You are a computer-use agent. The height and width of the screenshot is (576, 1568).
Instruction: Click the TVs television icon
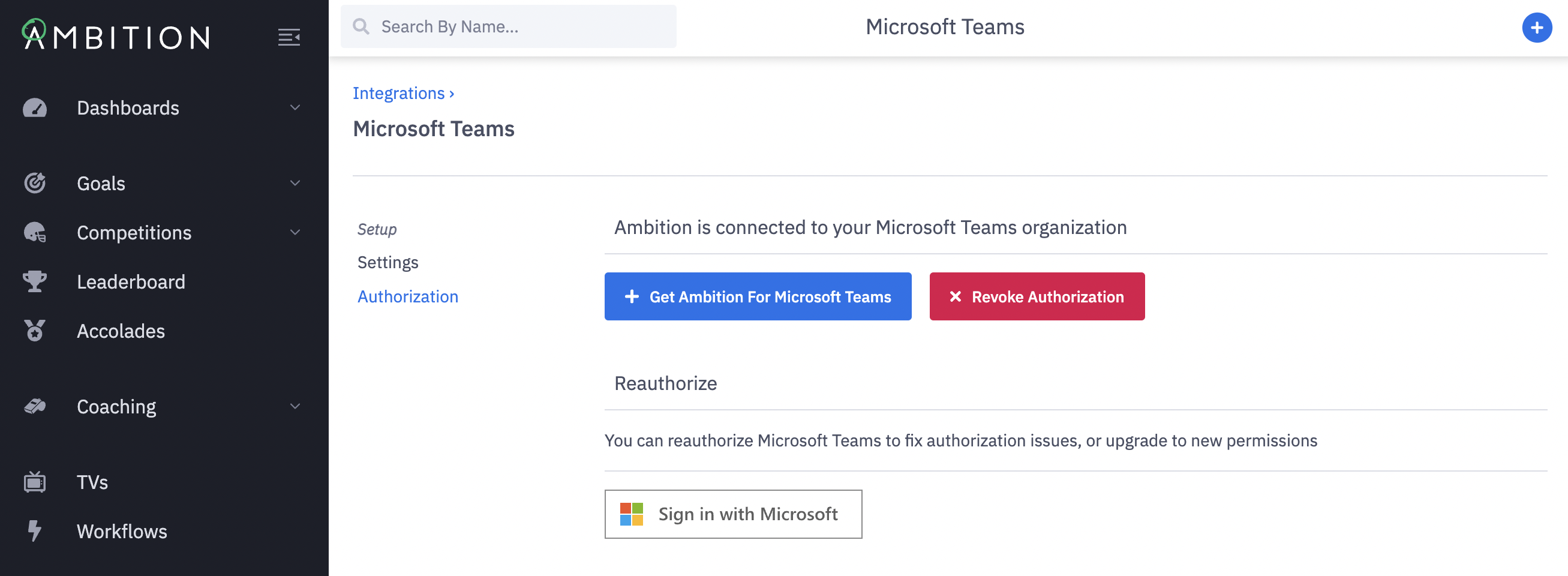click(x=35, y=482)
